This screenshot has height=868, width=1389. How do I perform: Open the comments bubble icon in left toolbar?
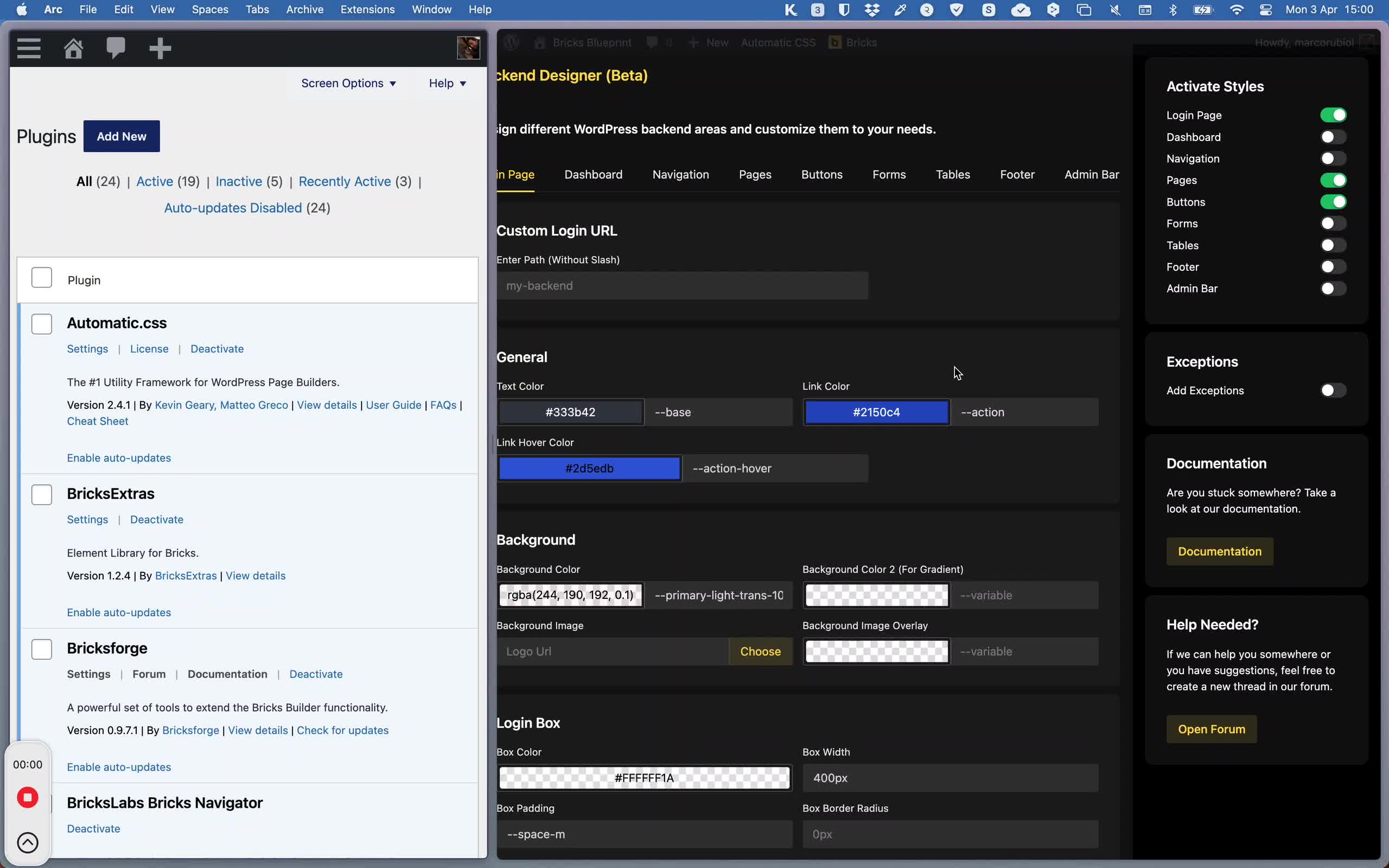click(116, 48)
